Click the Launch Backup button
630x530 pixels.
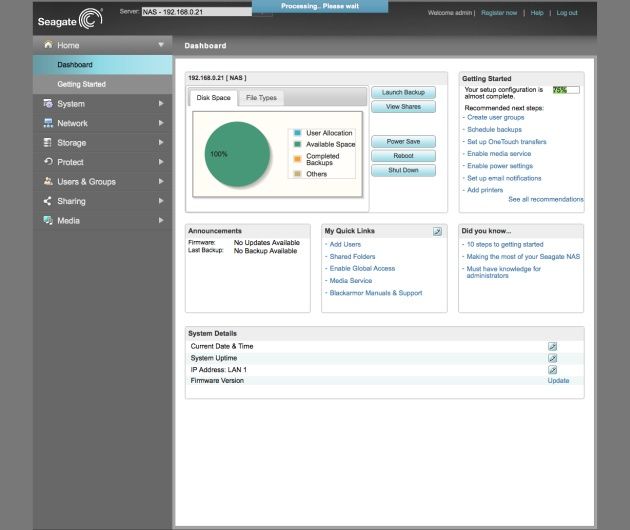tap(403, 92)
